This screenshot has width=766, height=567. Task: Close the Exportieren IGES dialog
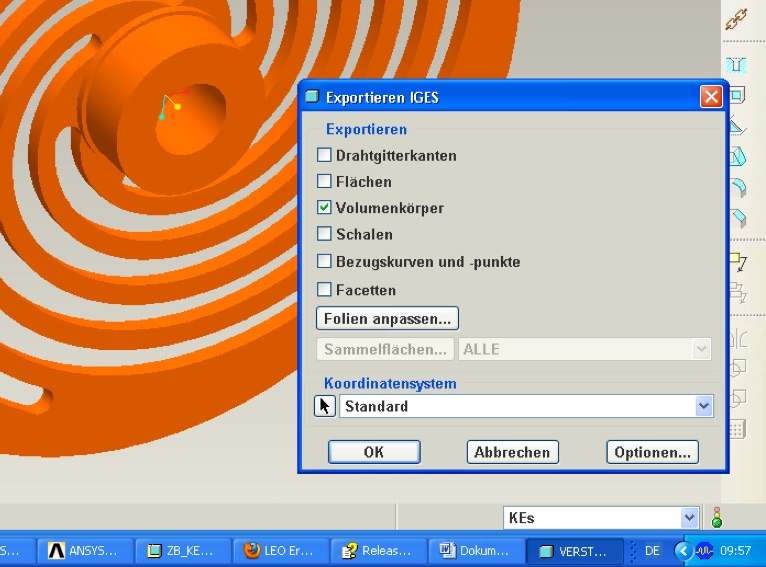[711, 96]
